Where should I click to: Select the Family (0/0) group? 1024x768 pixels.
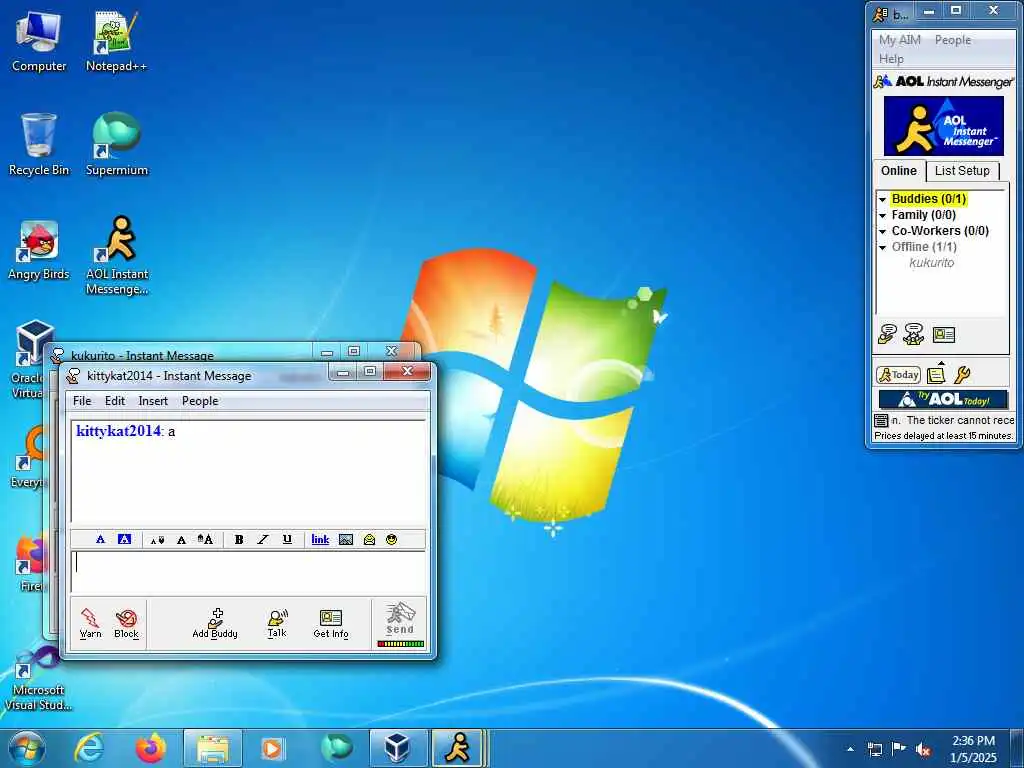(923, 215)
